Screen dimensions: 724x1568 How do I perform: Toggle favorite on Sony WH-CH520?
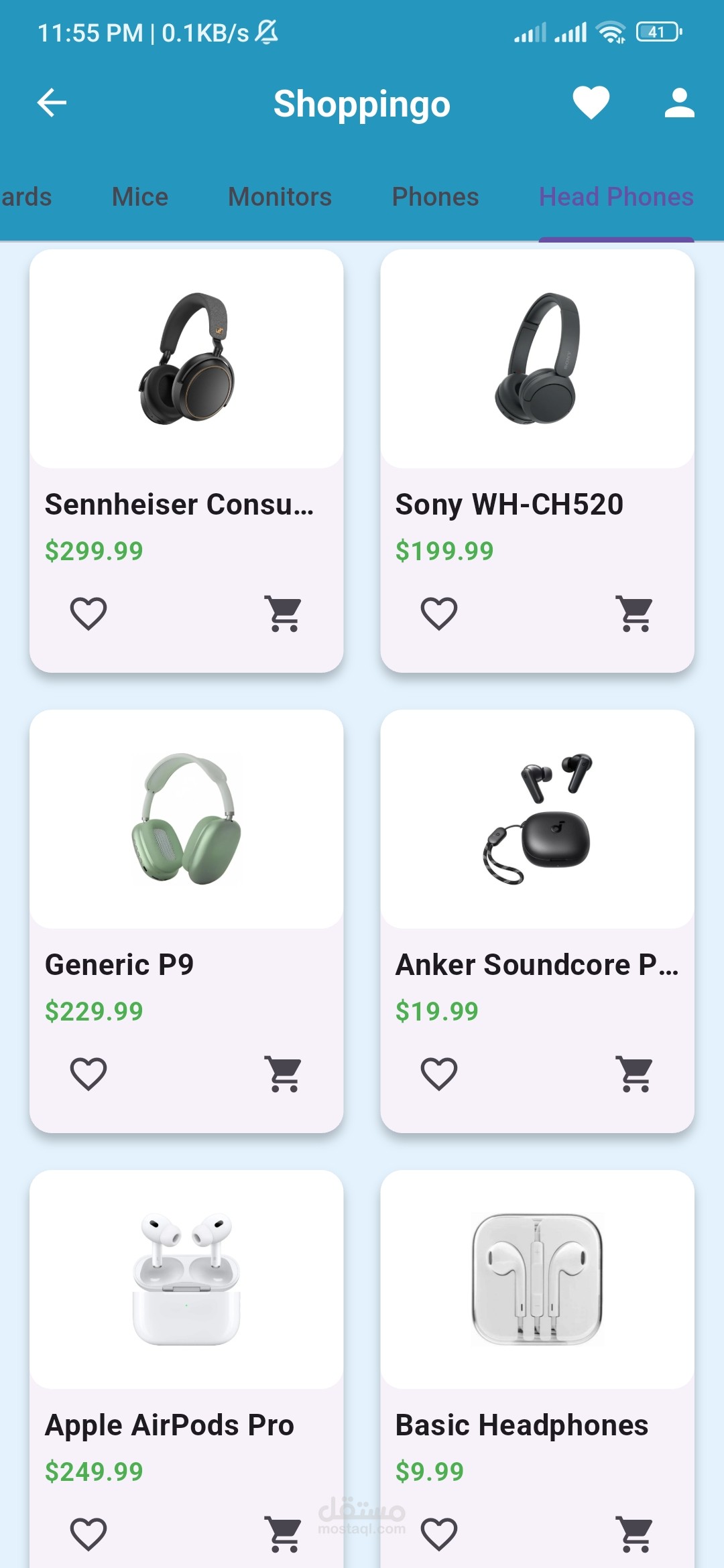[439, 613]
